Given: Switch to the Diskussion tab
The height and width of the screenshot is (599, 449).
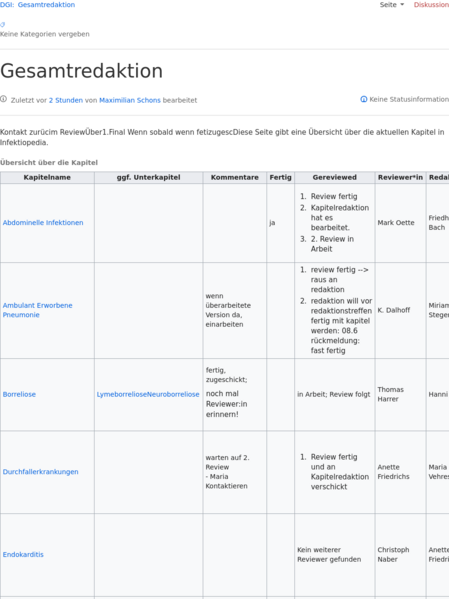Looking at the screenshot, I should 431,5.
